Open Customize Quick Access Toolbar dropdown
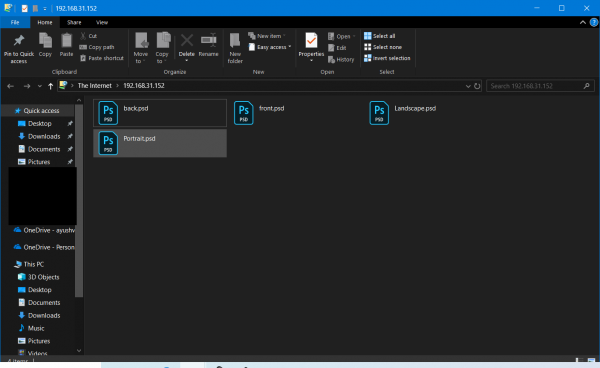 (x=45, y=8)
